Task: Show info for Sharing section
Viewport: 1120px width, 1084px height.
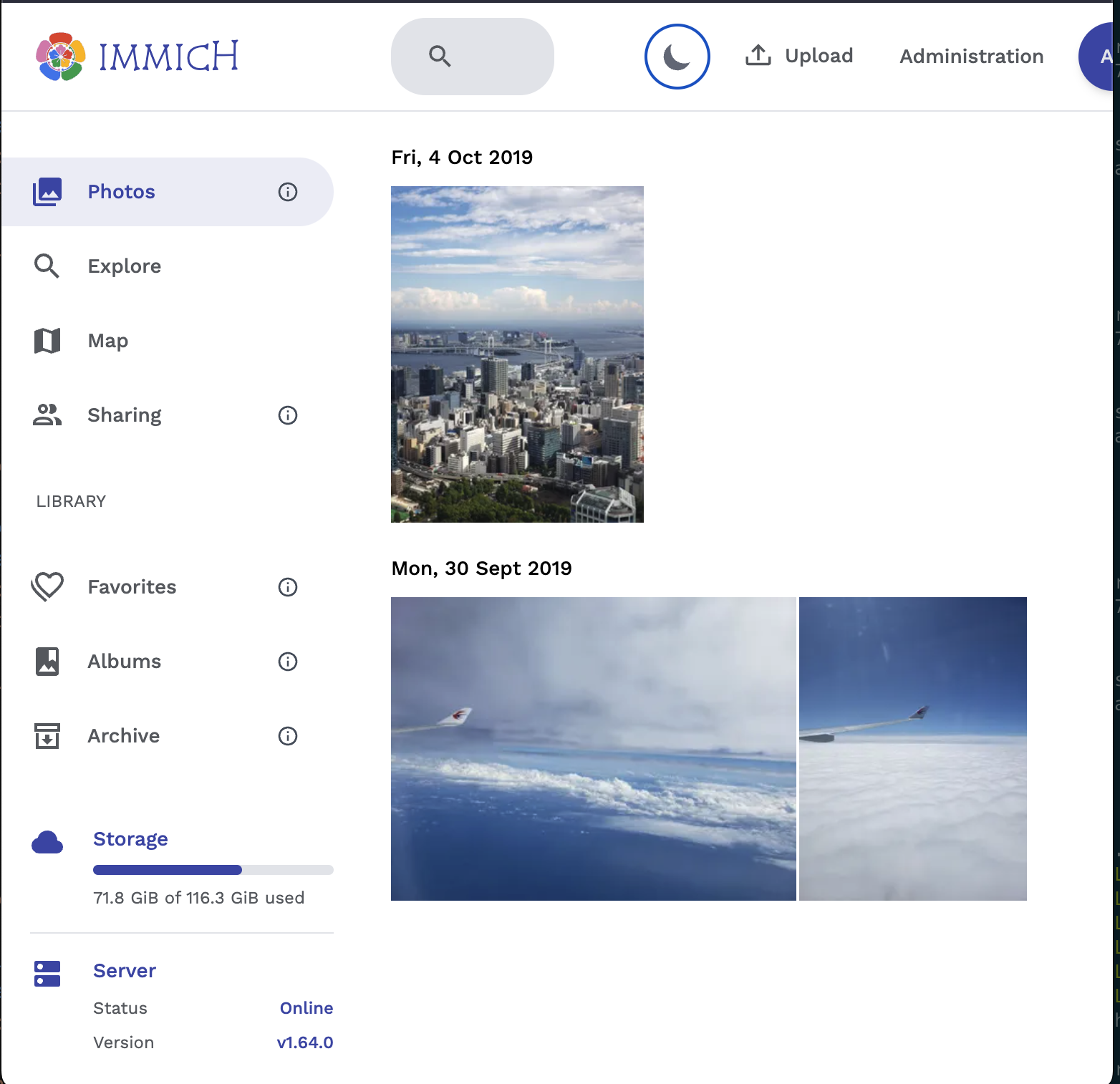Action: [x=288, y=415]
